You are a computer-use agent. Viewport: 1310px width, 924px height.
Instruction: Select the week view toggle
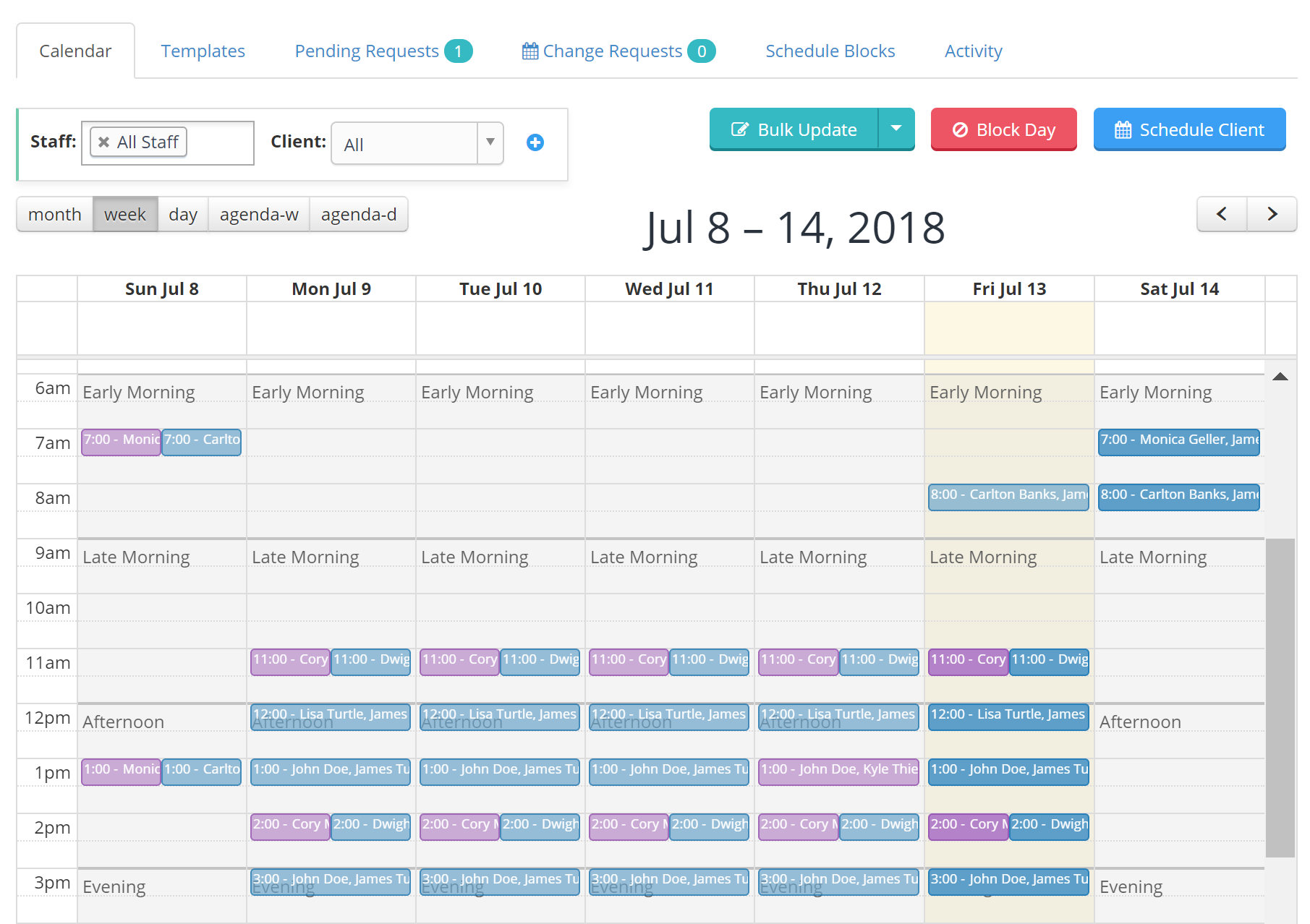[x=125, y=214]
